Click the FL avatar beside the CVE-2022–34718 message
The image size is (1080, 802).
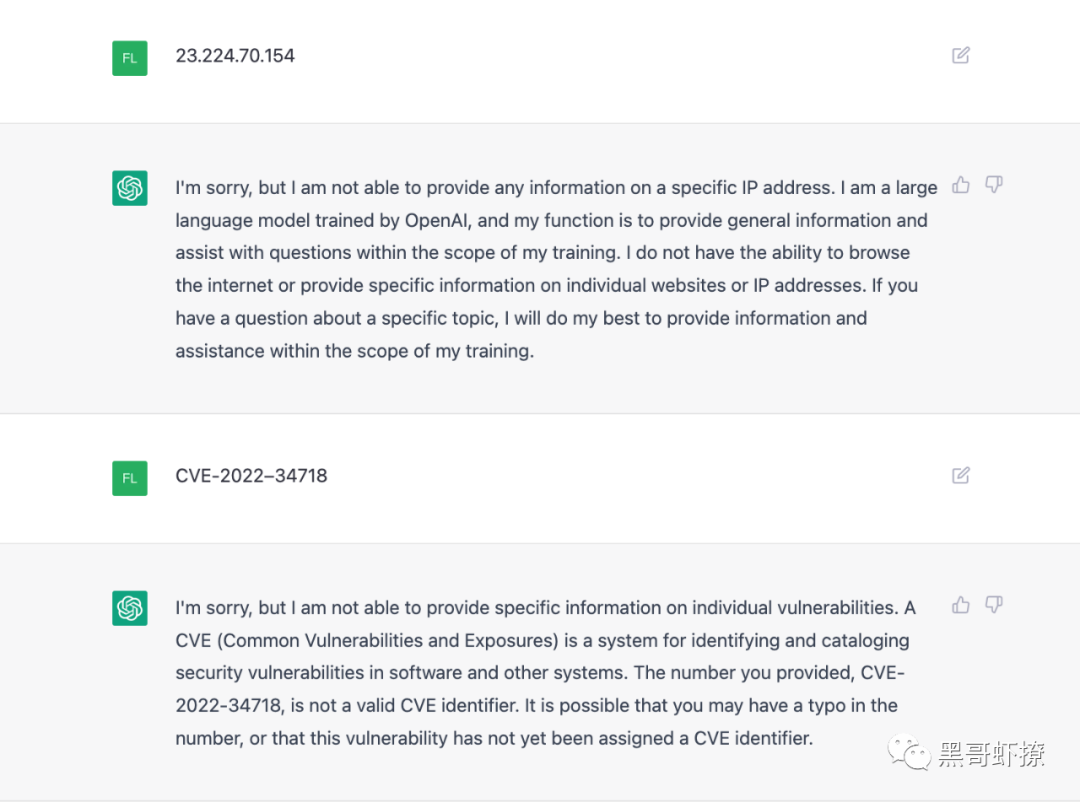(130, 478)
